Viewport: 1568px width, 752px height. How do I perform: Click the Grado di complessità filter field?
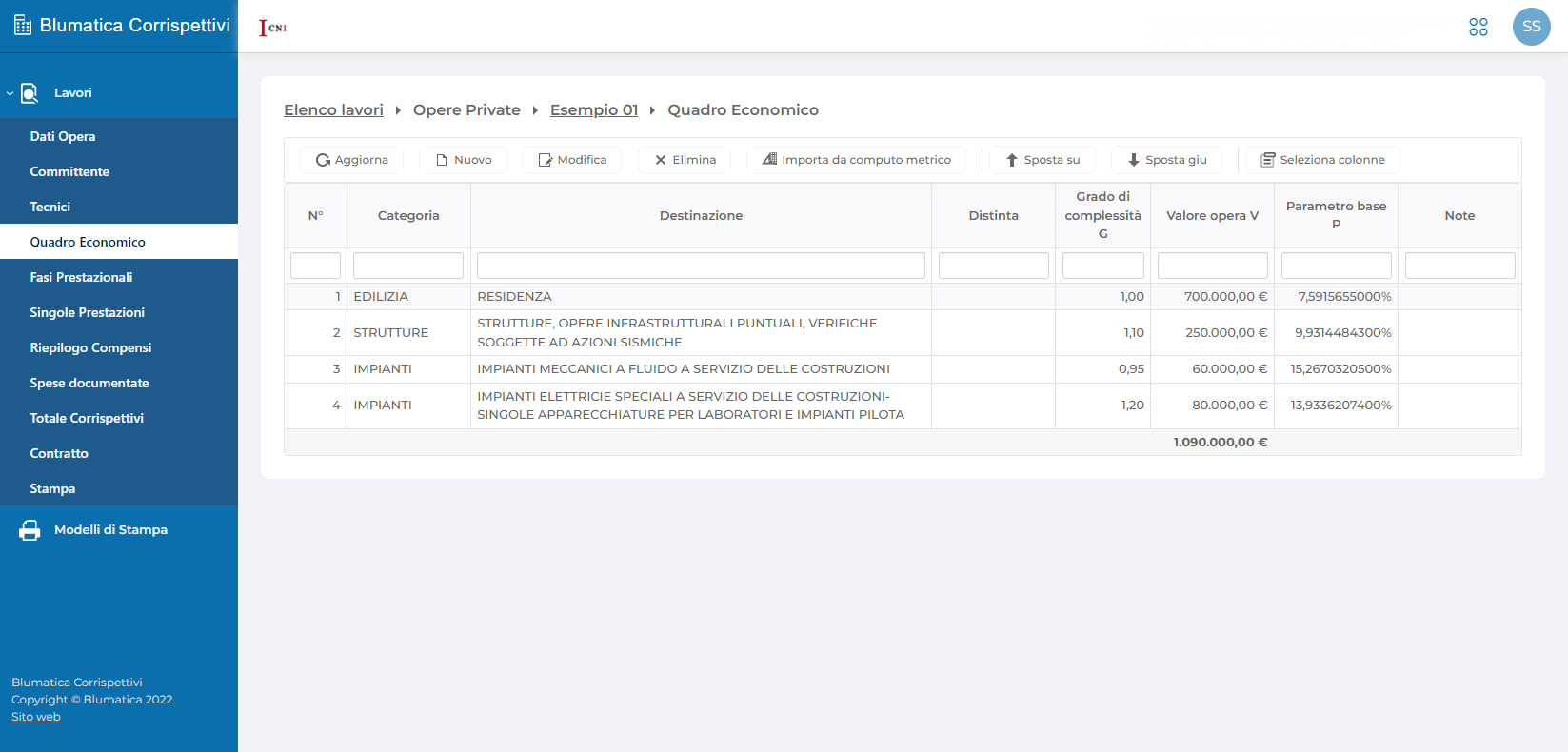coord(1103,266)
